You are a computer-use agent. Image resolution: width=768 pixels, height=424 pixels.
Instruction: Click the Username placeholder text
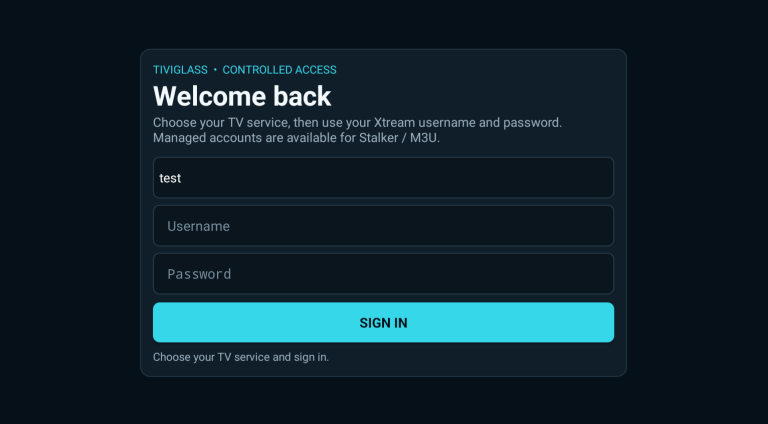pyautogui.click(x=198, y=226)
